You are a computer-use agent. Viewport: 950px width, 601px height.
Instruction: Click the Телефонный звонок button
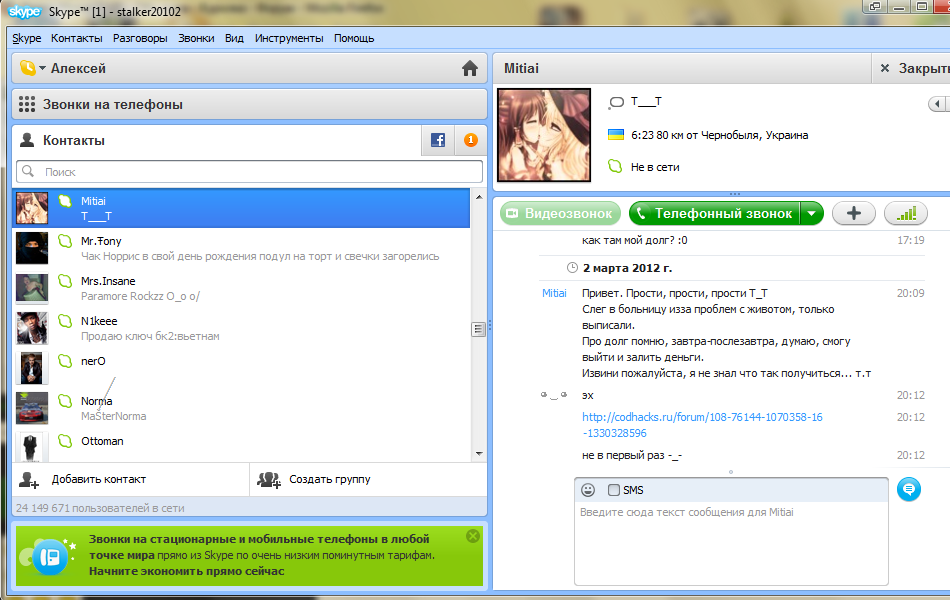pyautogui.click(x=715, y=213)
